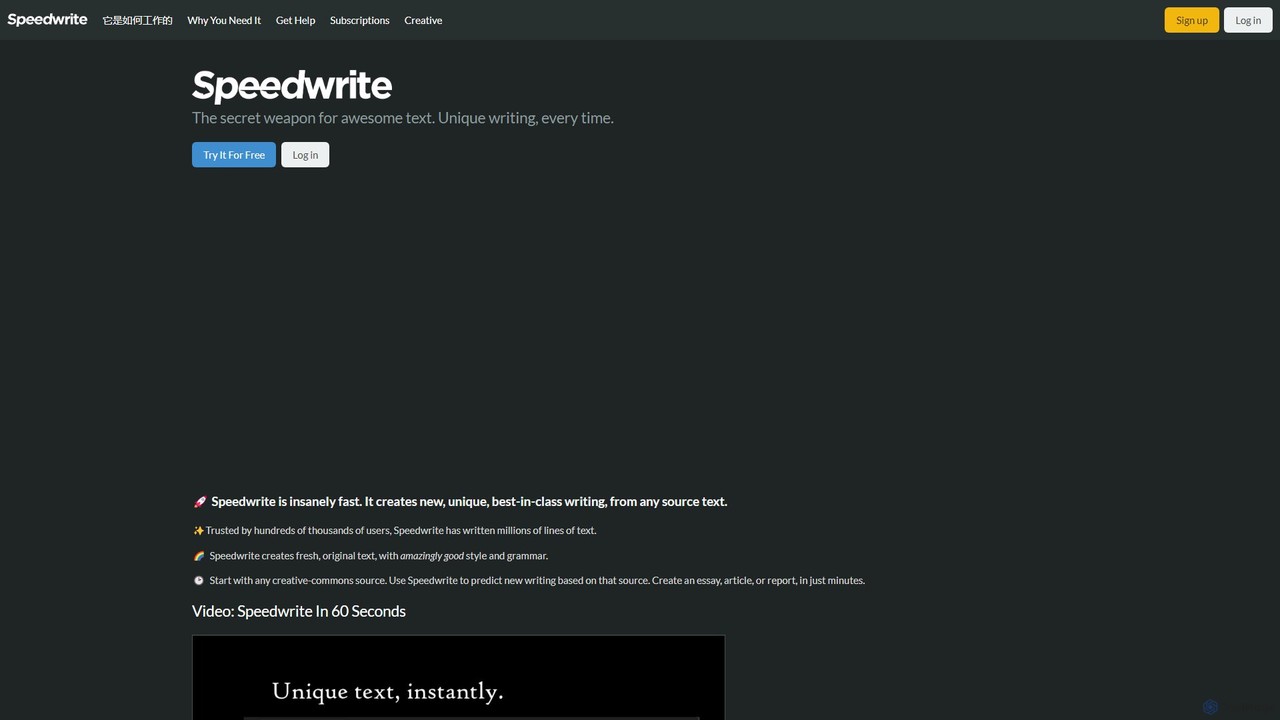Select the Creative nav item

click(423, 20)
